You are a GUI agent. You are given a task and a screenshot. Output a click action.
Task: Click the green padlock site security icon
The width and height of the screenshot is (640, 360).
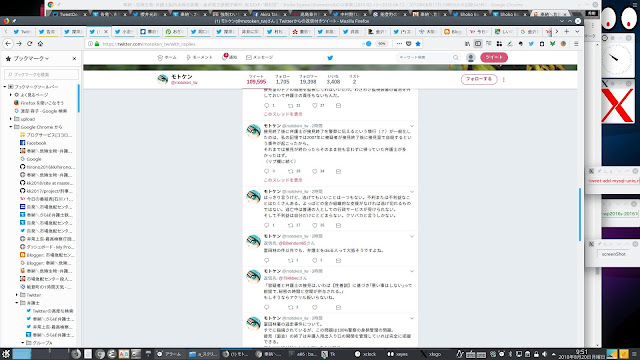tap(97, 44)
